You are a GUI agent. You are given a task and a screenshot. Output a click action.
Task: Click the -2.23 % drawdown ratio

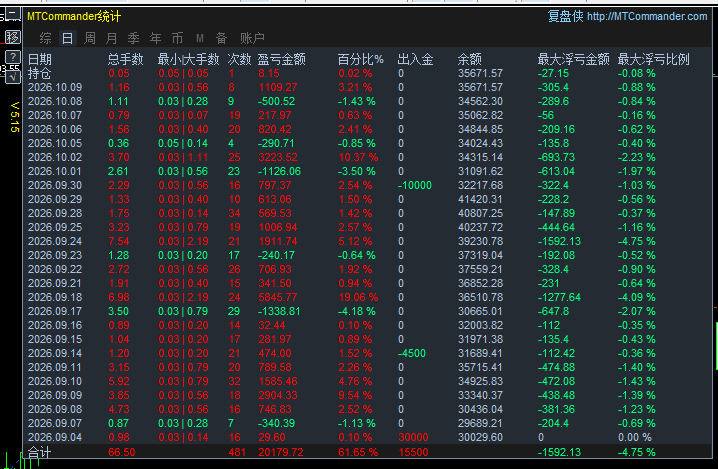coord(636,157)
